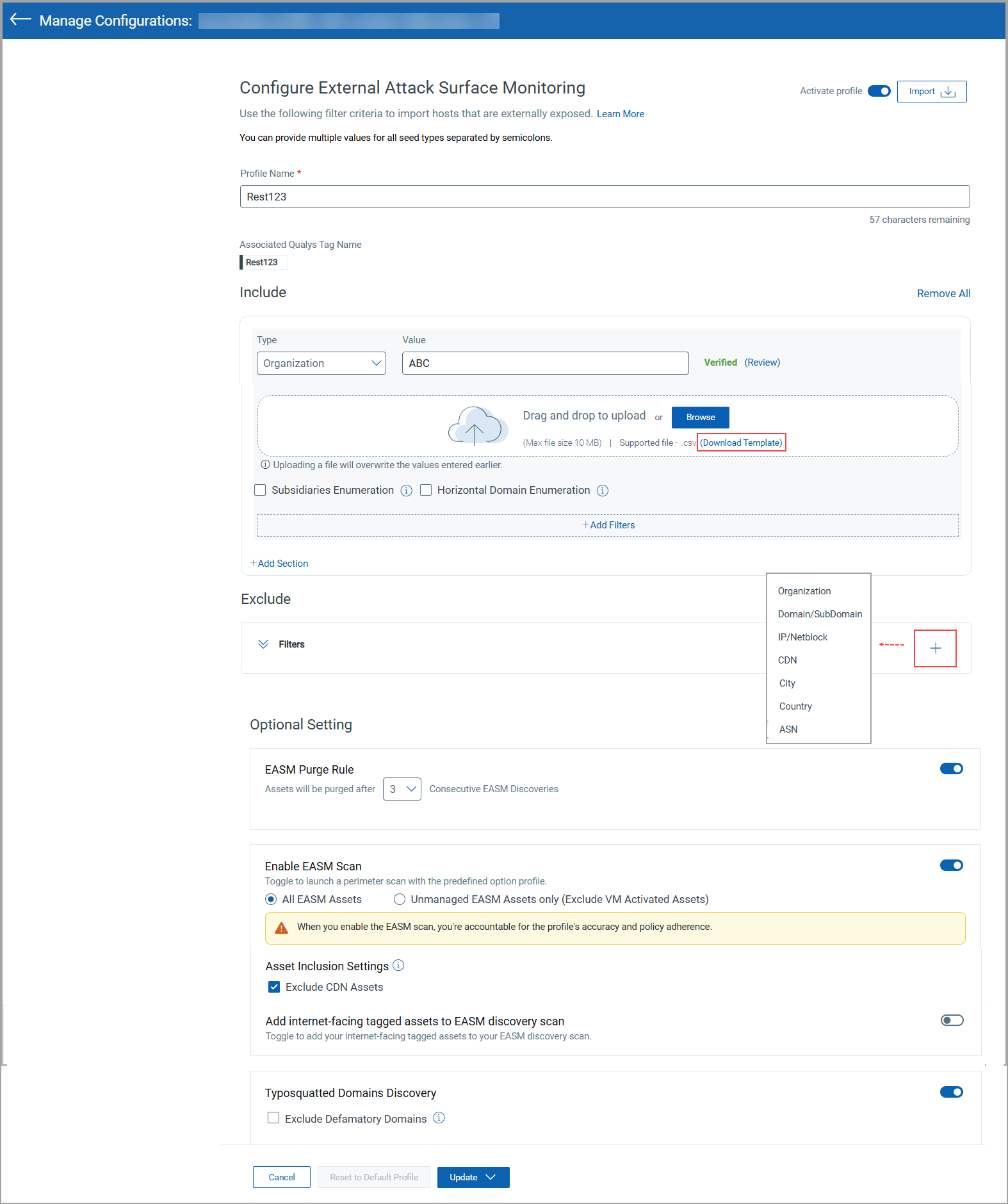Image resolution: width=1008 pixels, height=1204 pixels.
Task: Click Remove All in Include section
Action: coord(943,293)
